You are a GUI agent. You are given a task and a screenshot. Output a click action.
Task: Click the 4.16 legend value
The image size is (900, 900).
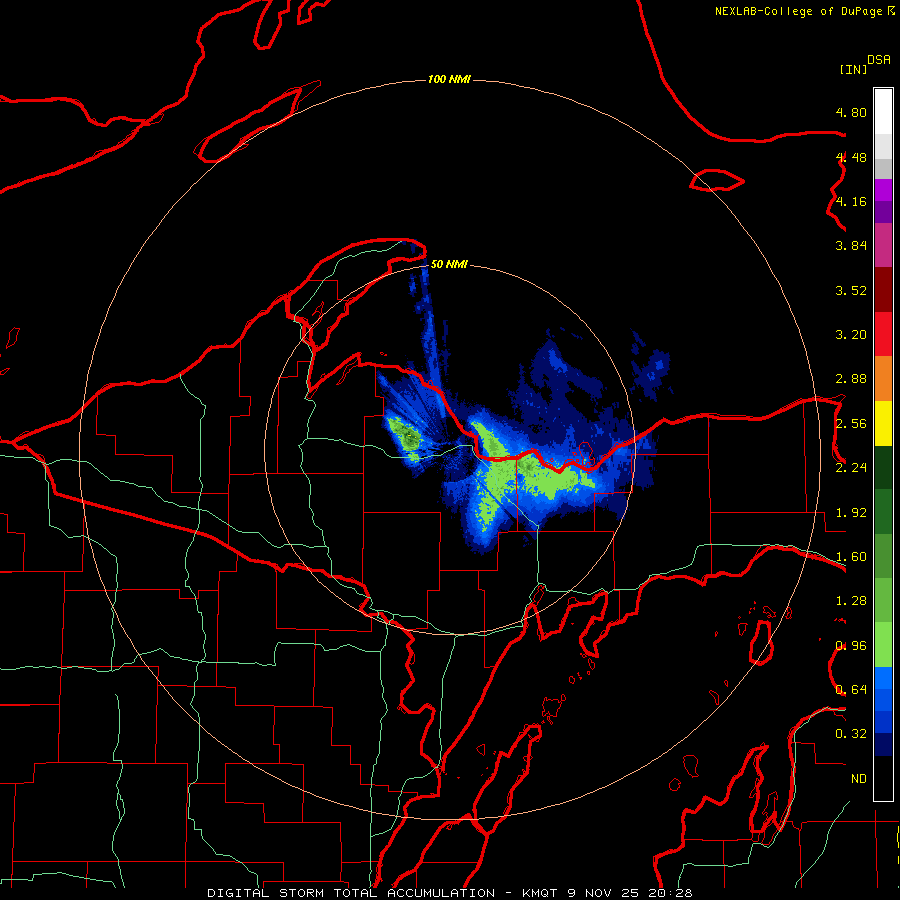pyautogui.click(x=851, y=201)
